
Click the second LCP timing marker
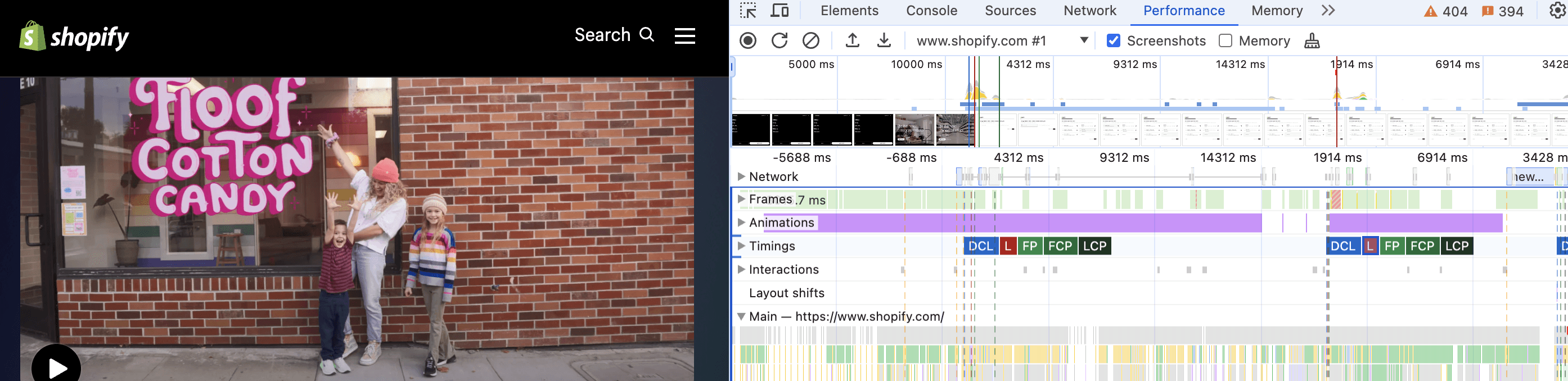(1457, 246)
